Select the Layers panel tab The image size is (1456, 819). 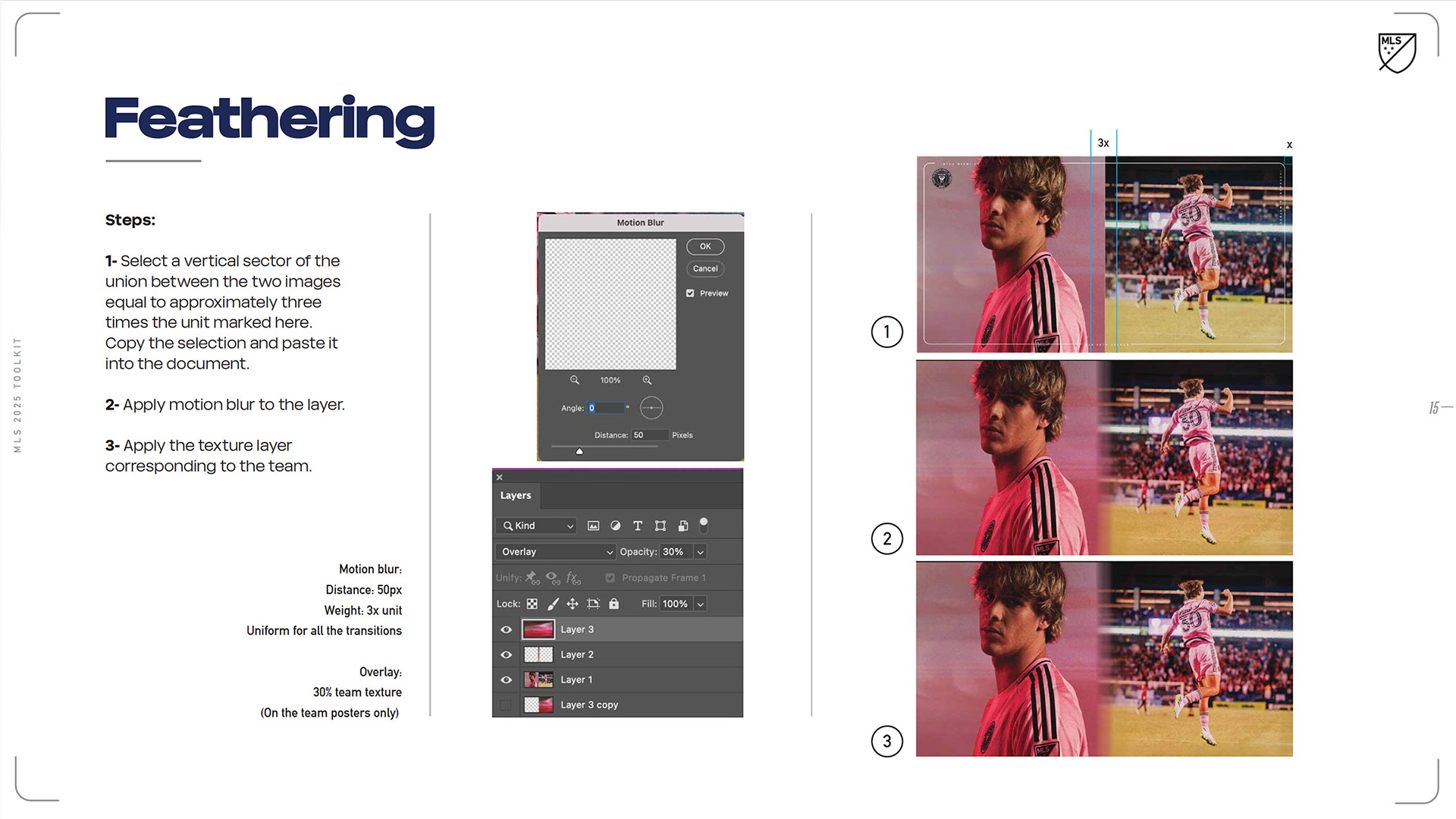tap(516, 495)
